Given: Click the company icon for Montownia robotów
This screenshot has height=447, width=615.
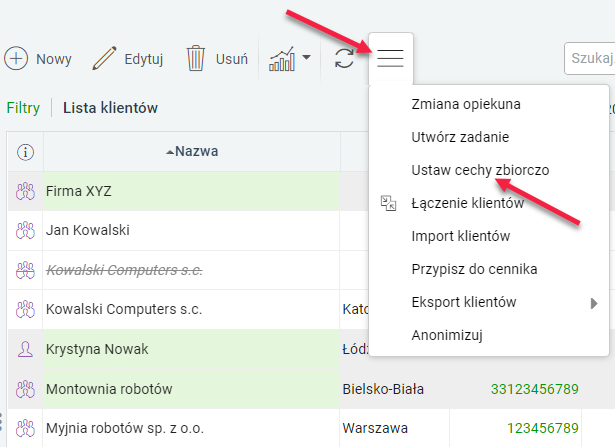Looking at the screenshot, I should click(25, 389).
